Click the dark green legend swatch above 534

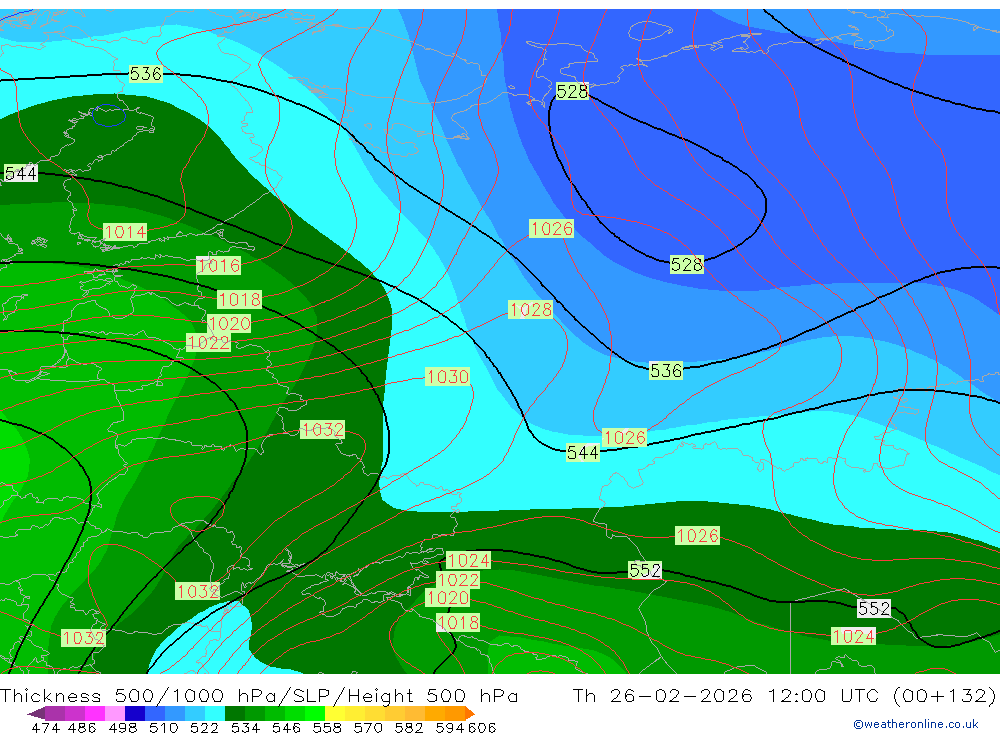pos(235,713)
